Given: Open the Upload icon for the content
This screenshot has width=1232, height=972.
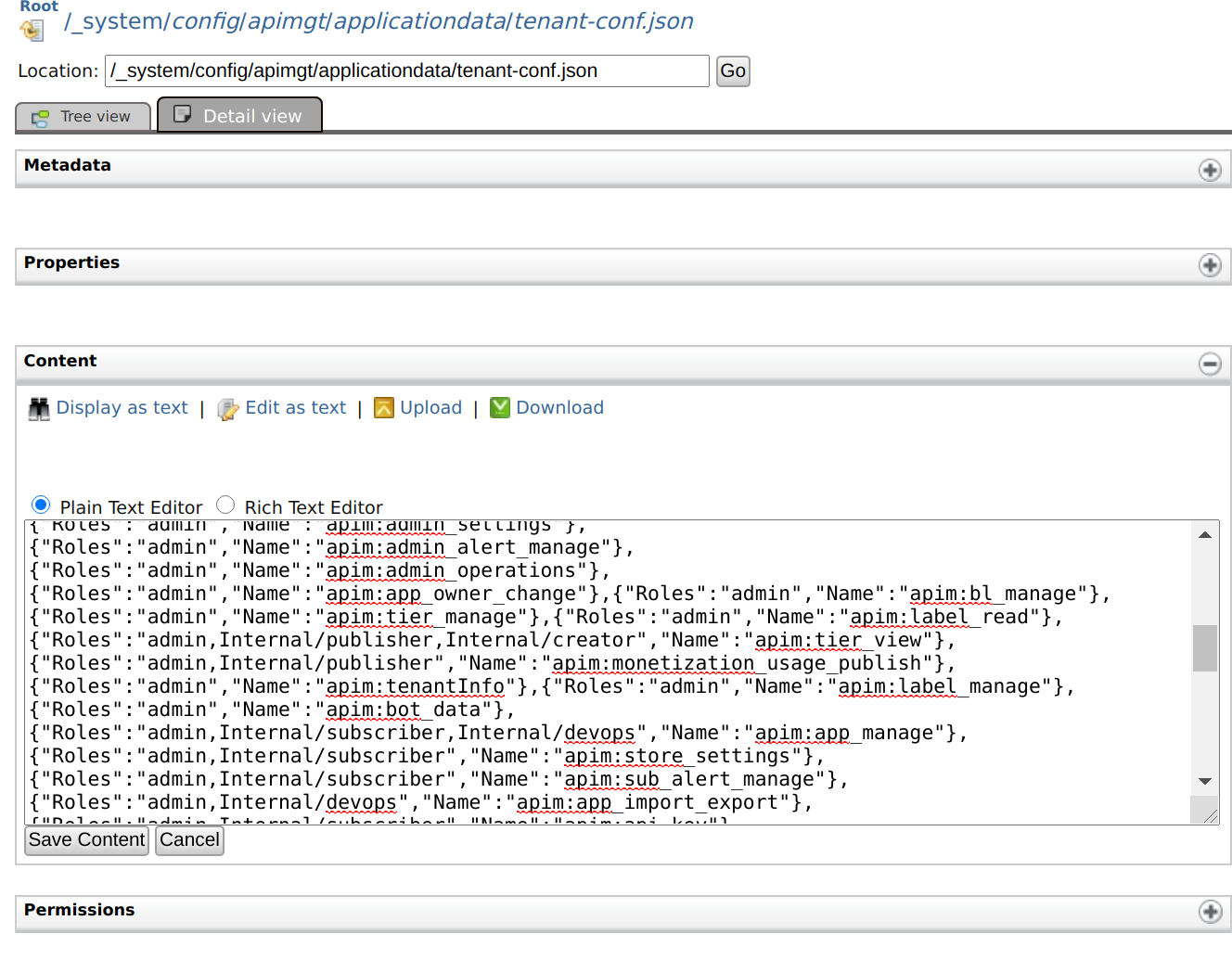Looking at the screenshot, I should pos(384,407).
